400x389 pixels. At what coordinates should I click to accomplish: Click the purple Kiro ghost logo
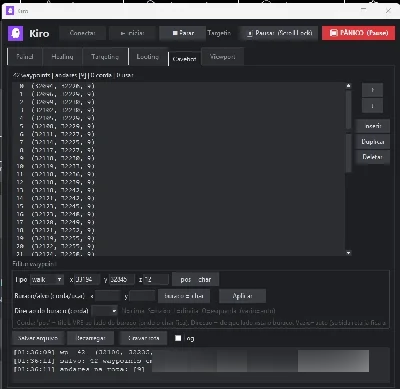coord(16,33)
